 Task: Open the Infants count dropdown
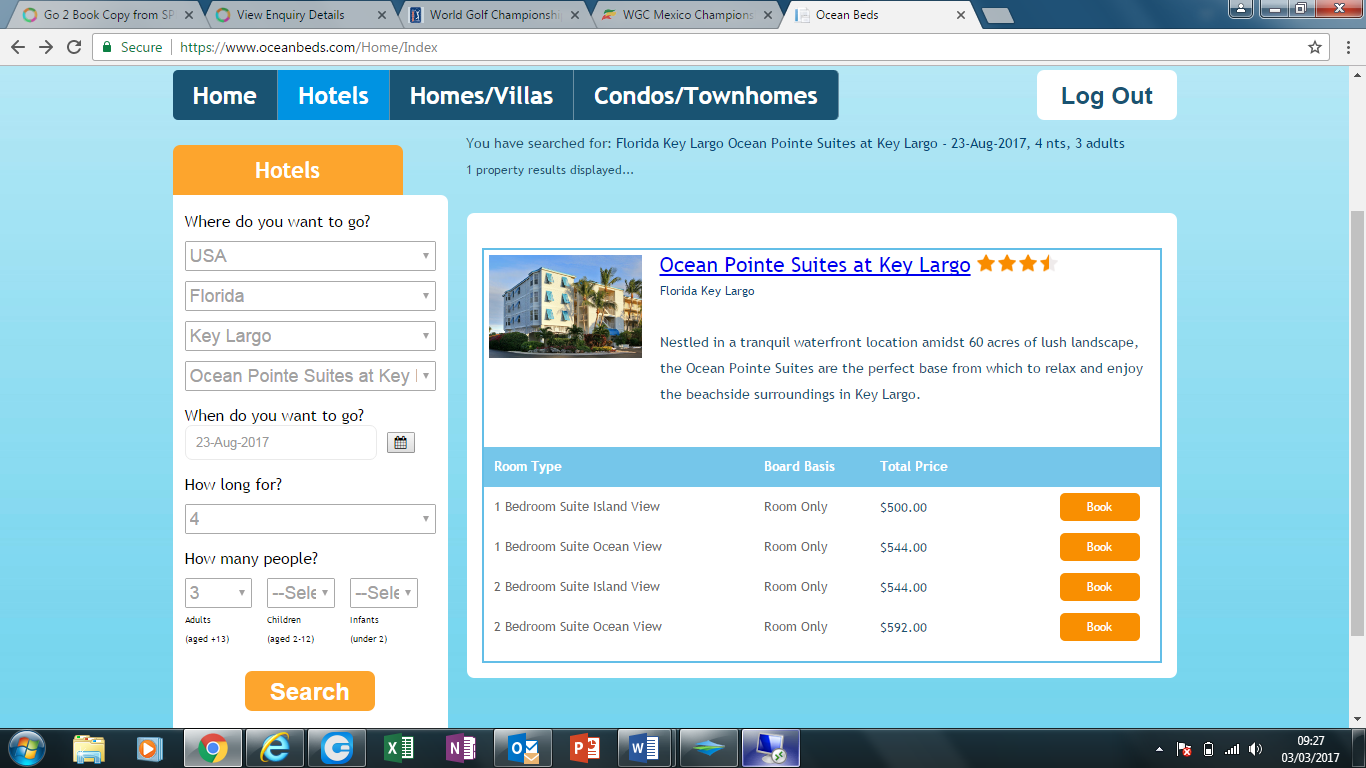(x=384, y=593)
